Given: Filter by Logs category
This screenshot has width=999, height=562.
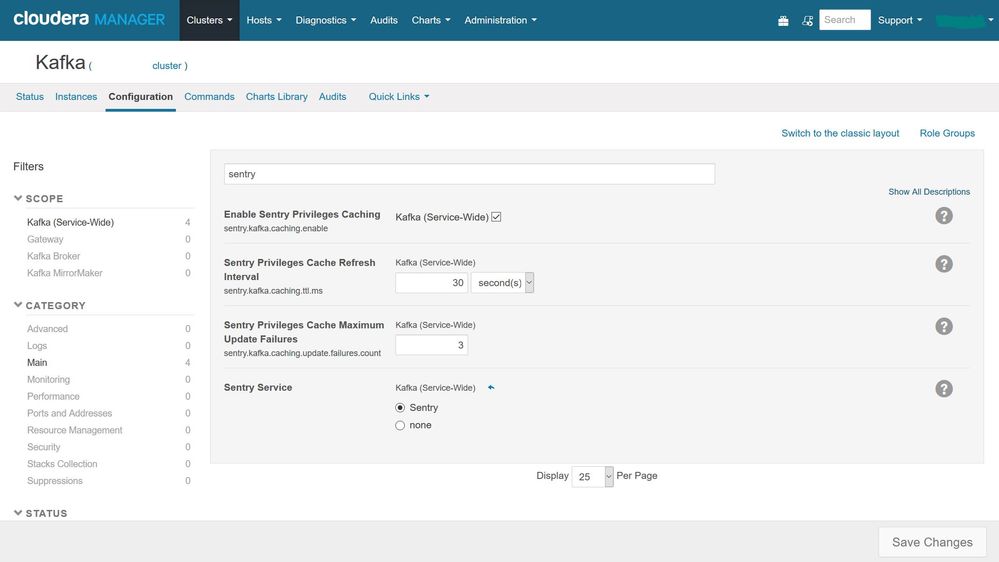Looking at the screenshot, I should pyautogui.click(x=37, y=346).
